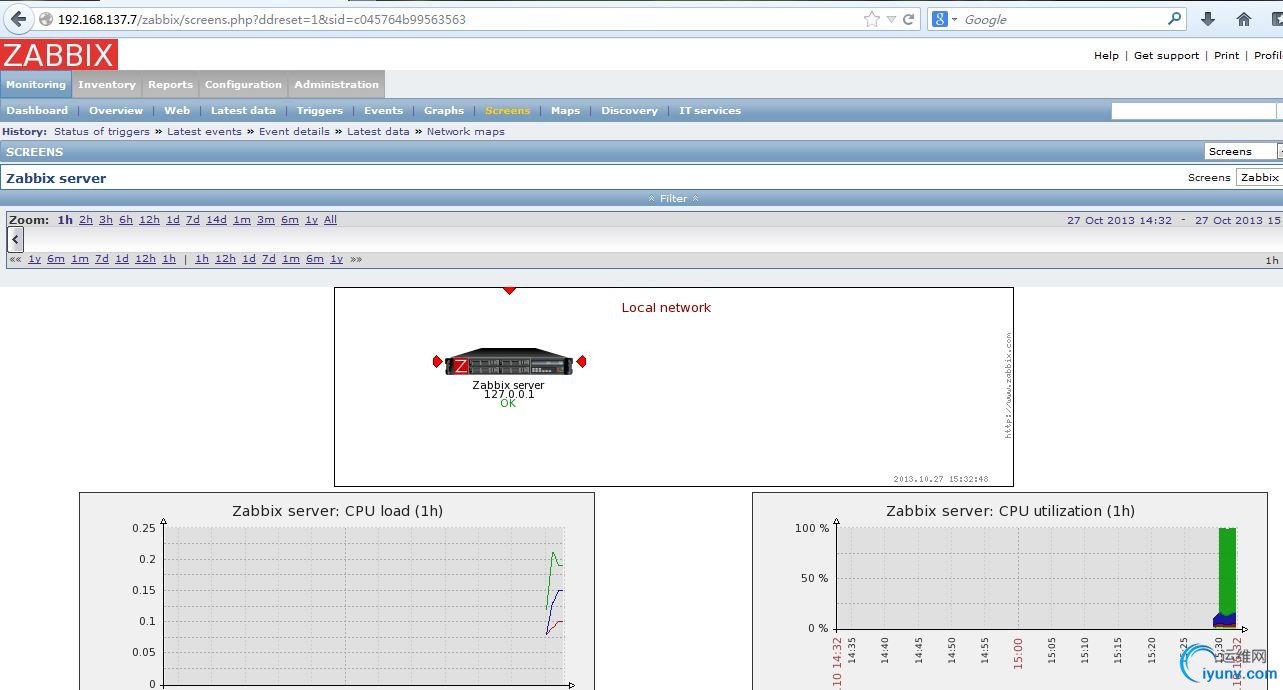This screenshot has height=690, width=1283.
Task: Open the CPU utilization (1h) graph
Action: [x=1010, y=590]
